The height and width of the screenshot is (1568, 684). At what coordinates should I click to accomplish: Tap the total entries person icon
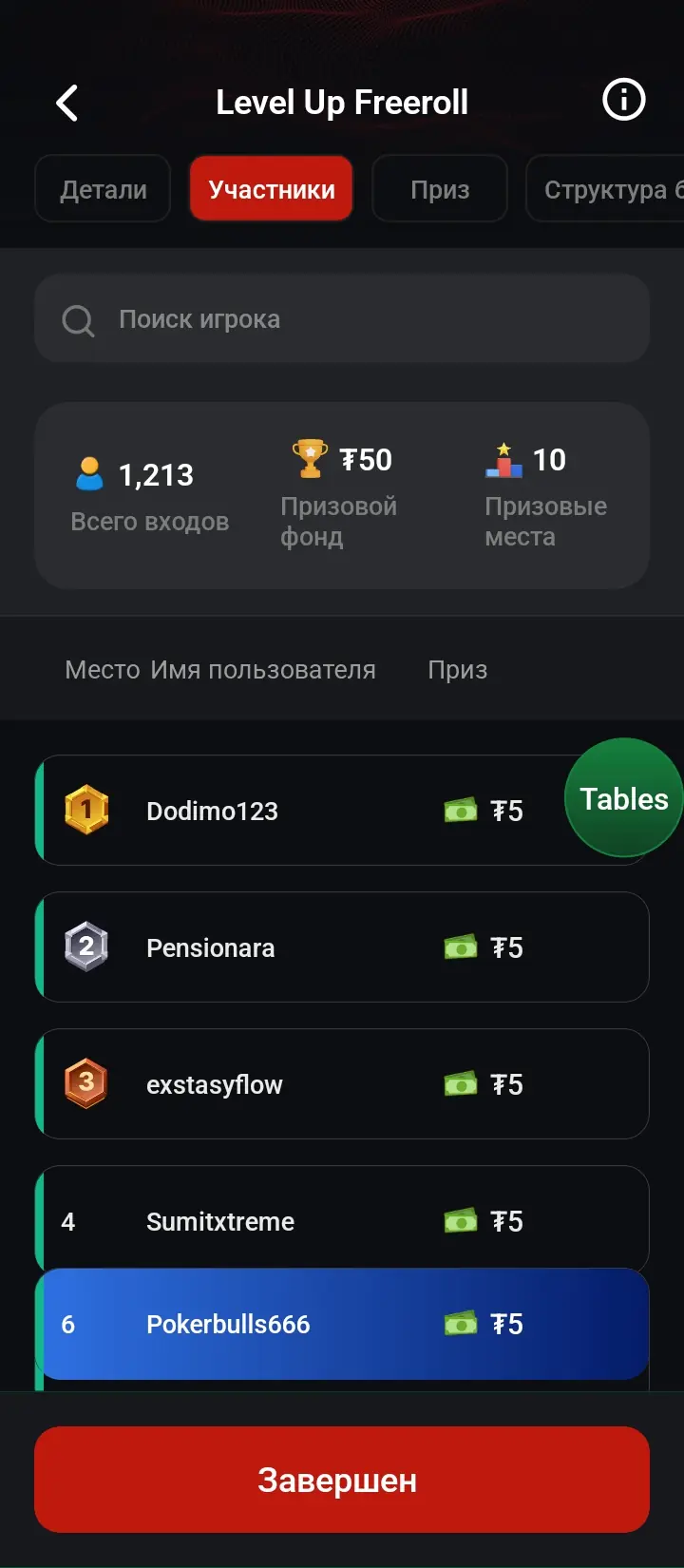click(89, 473)
